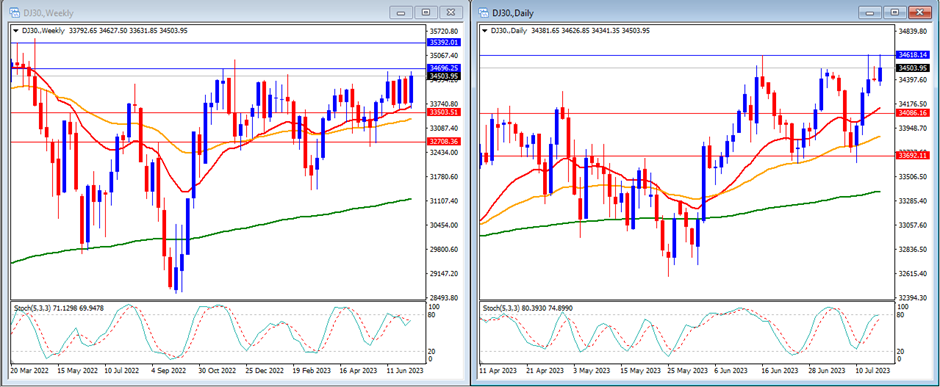Viewport: 940px width, 387px height.
Task: Click black 34503.95 price tag in Daily chart
Action: click(912, 68)
